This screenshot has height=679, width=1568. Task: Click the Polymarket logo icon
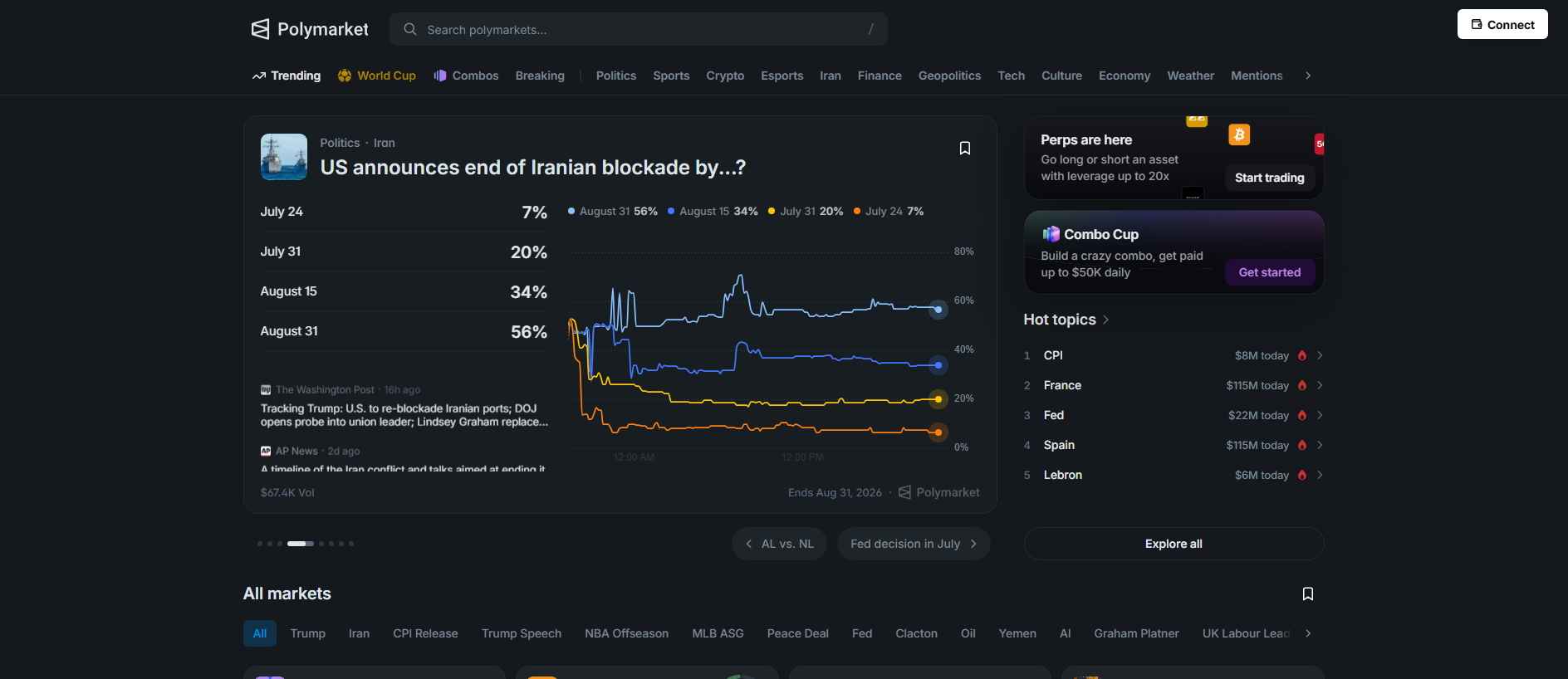click(260, 29)
